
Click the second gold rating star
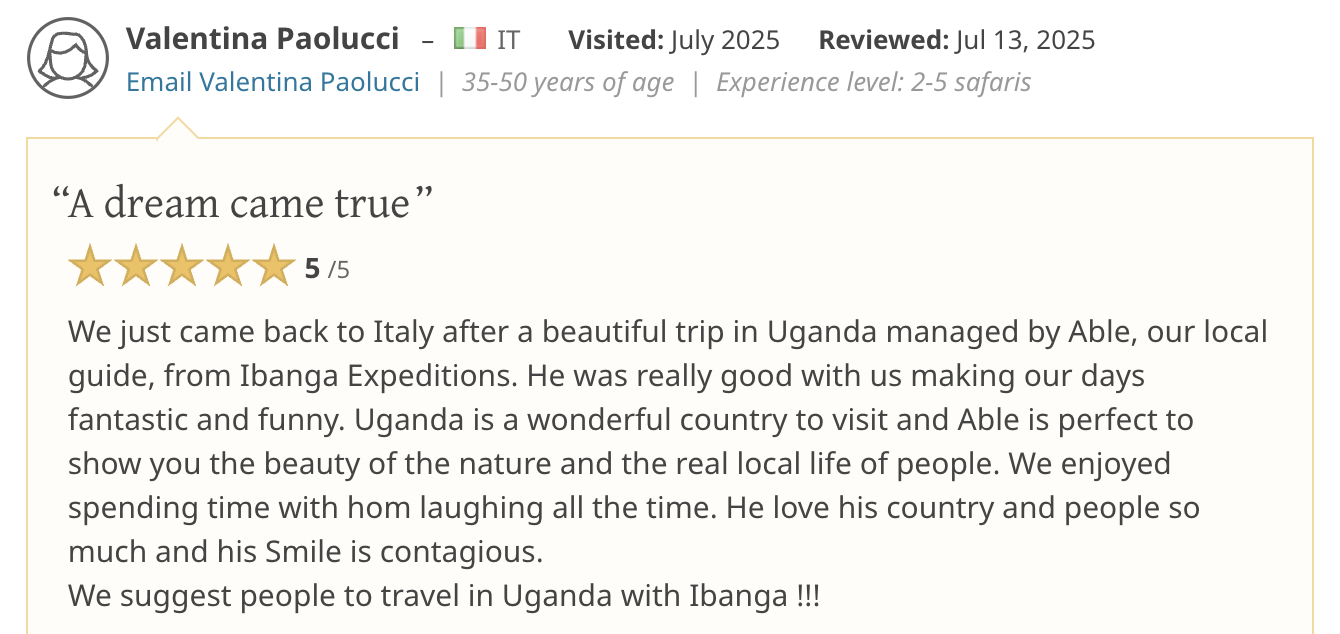136,268
